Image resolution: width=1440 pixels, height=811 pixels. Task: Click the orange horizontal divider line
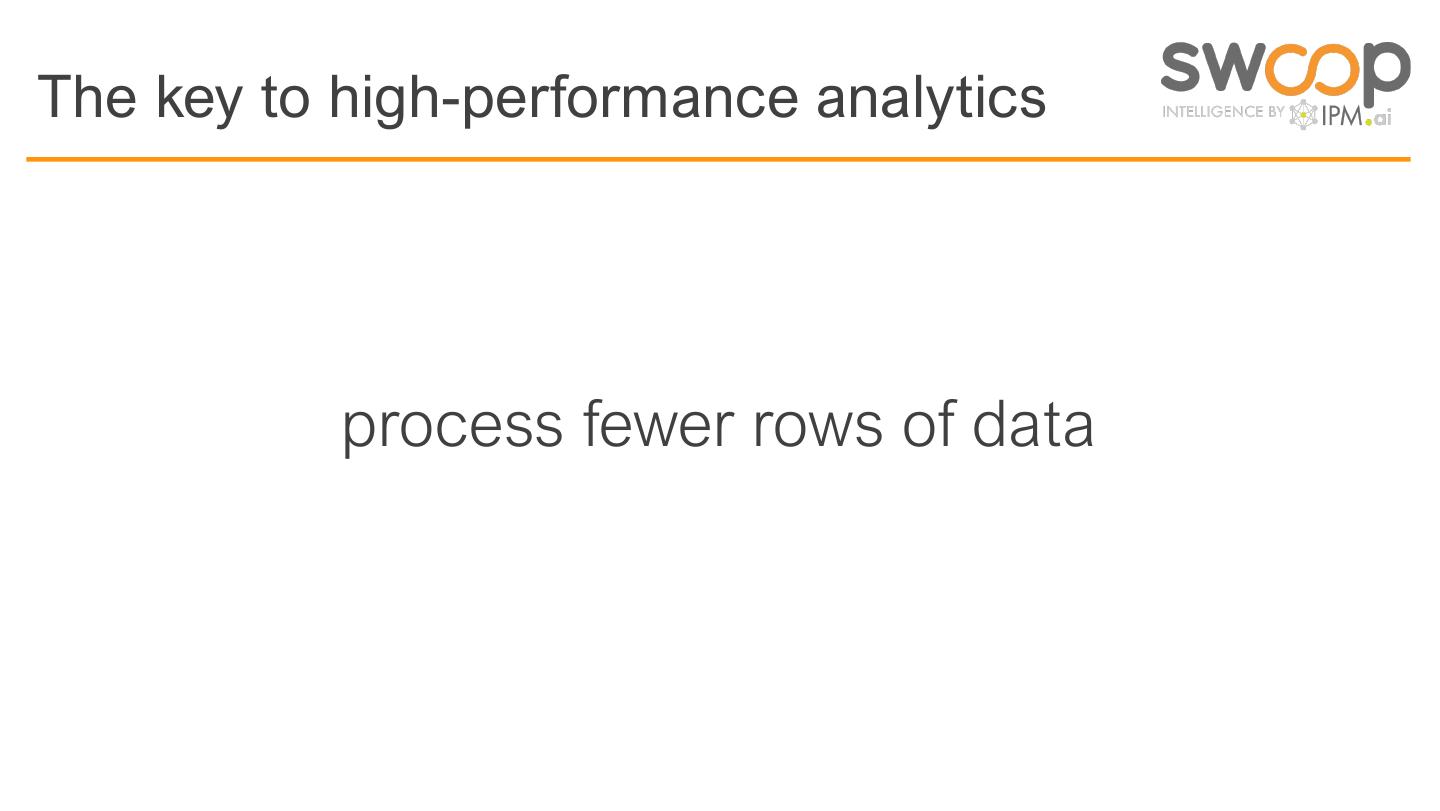point(718,159)
